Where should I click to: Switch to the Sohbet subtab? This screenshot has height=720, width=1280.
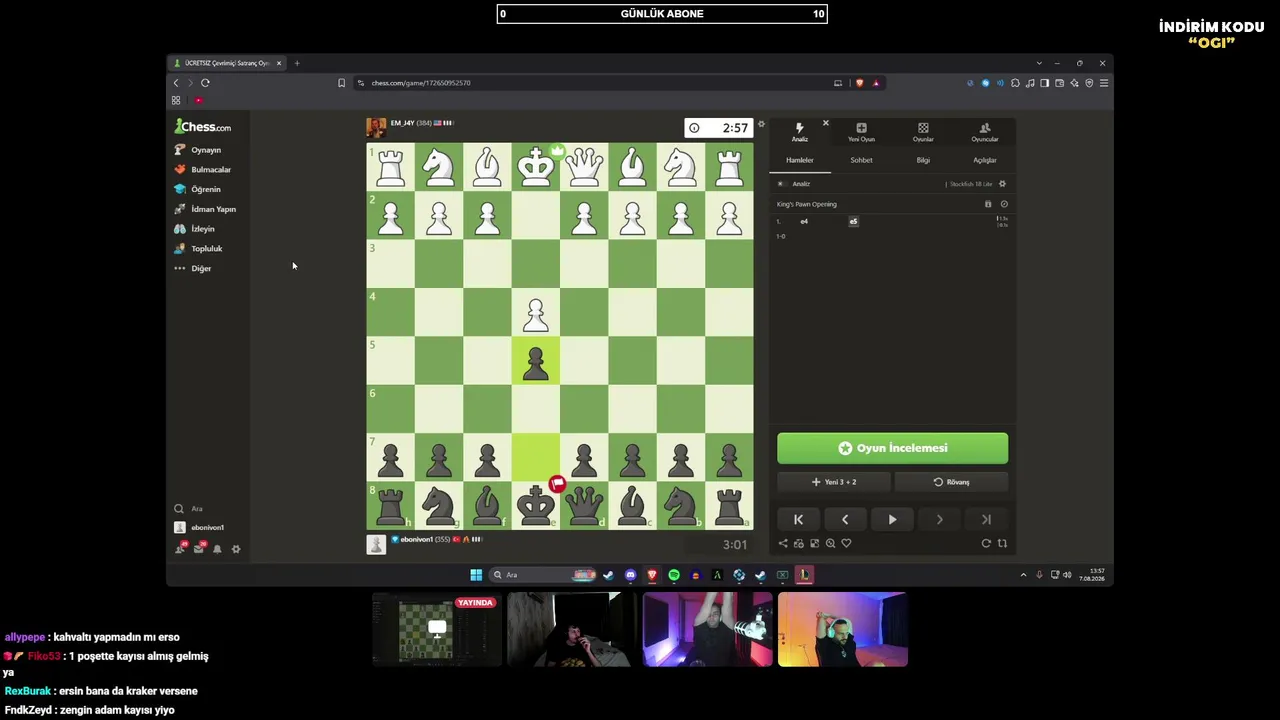click(x=861, y=160)
